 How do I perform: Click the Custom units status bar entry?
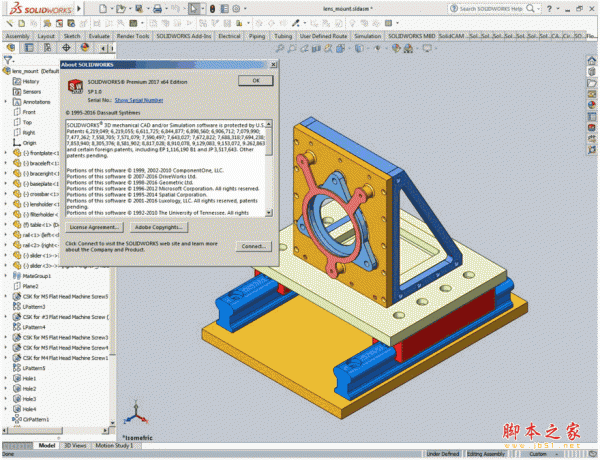[x=538, y=454]
